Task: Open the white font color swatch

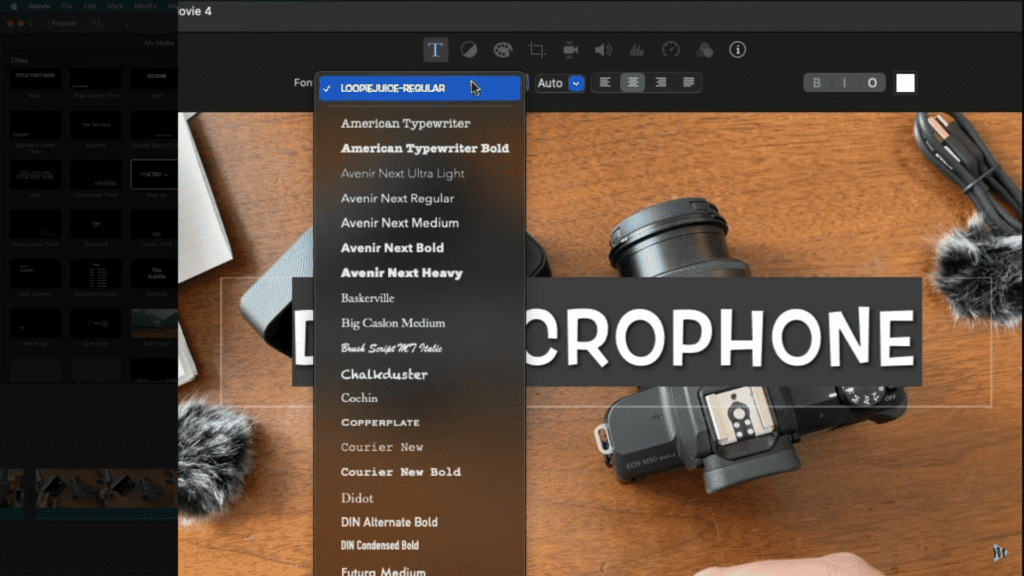Action: coord(905,83)
